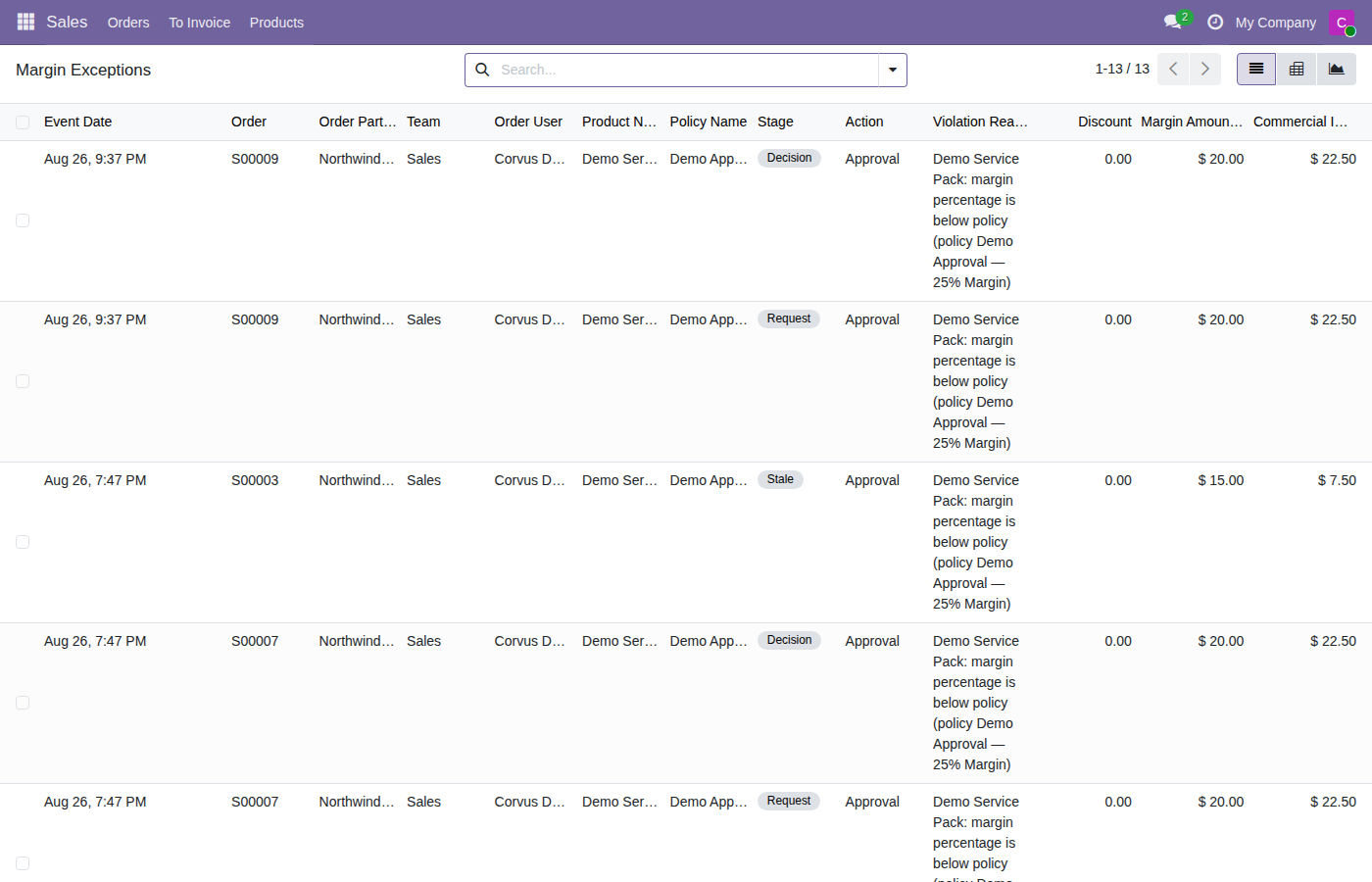This screenshot has height=882, width=1372.
Task: Sort by Team column header
Action: [423, 122]
